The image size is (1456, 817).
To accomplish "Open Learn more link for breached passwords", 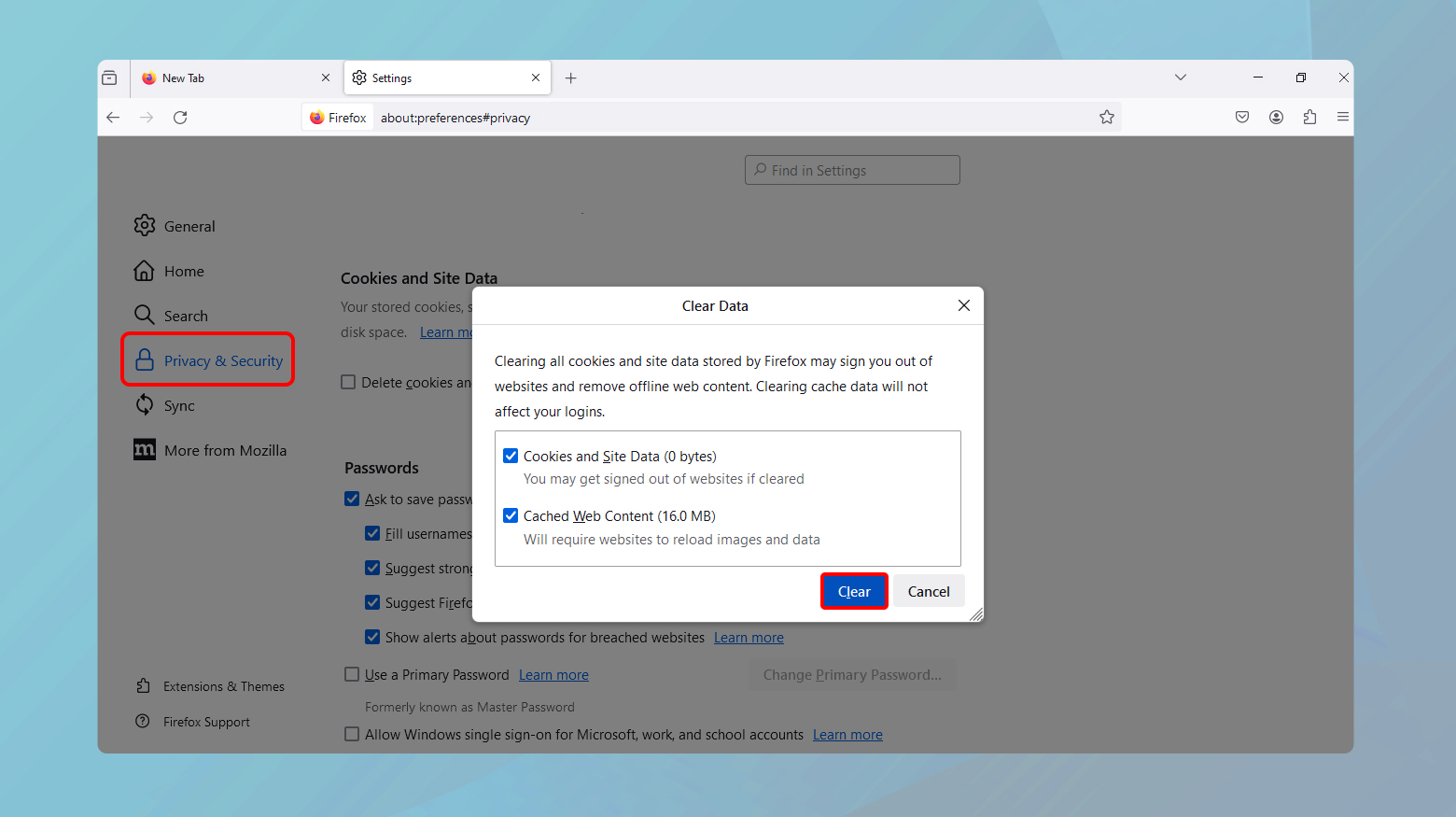I will click(x=749, y=638).
